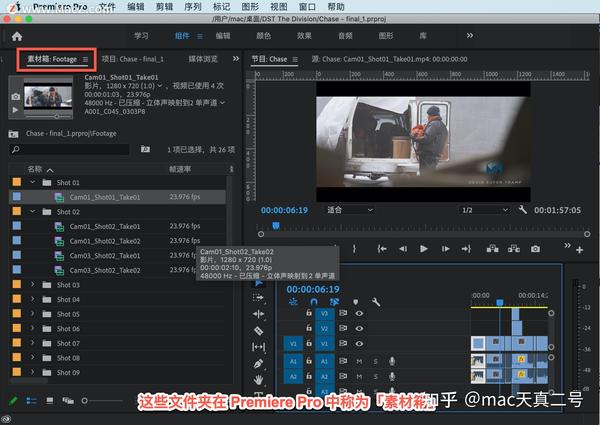The width and height of the screenshot is (600, 425).
Task: Mute audio track A1
Action: coord(359,361)
